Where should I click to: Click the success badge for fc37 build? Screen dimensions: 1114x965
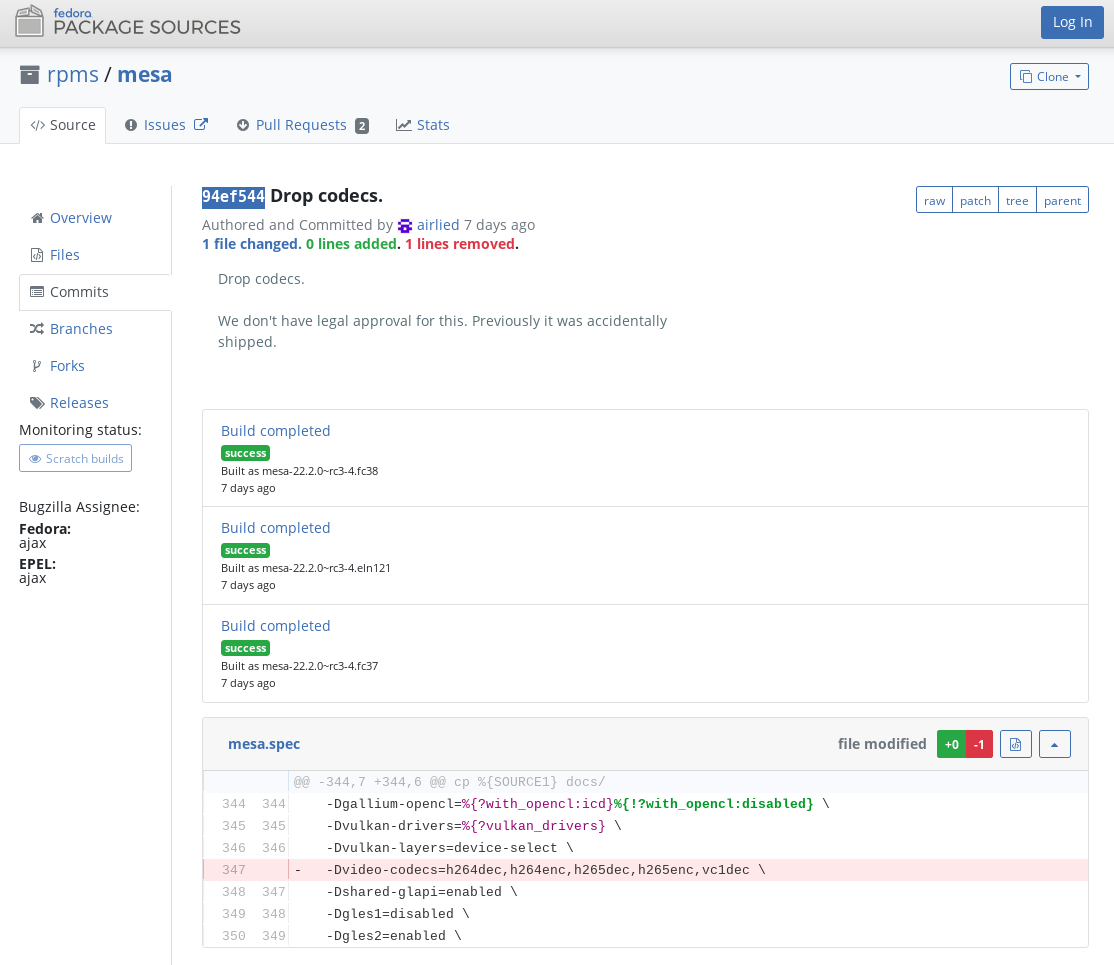245,649
